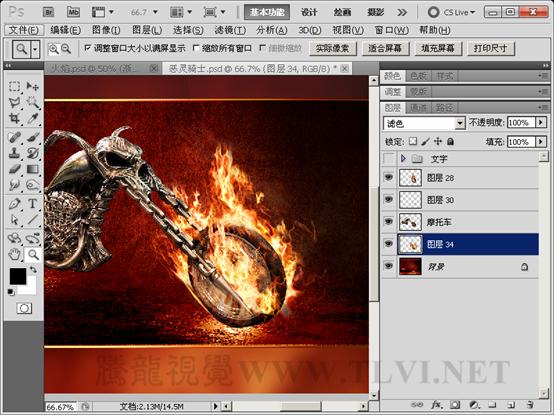The width and height of the screenshot is (554, 415).
Task: Open the fill 填充 slider arrow
Action: [541, 142]
